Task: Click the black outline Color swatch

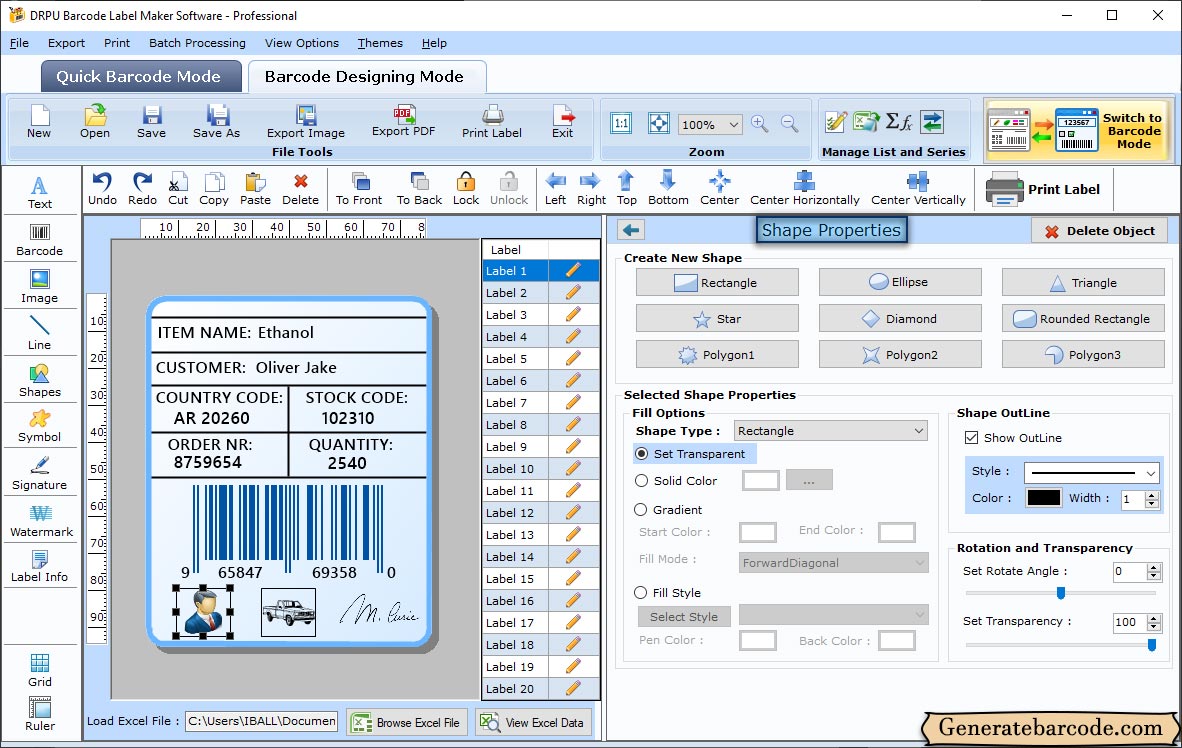Action: [x=1044, y=498]
